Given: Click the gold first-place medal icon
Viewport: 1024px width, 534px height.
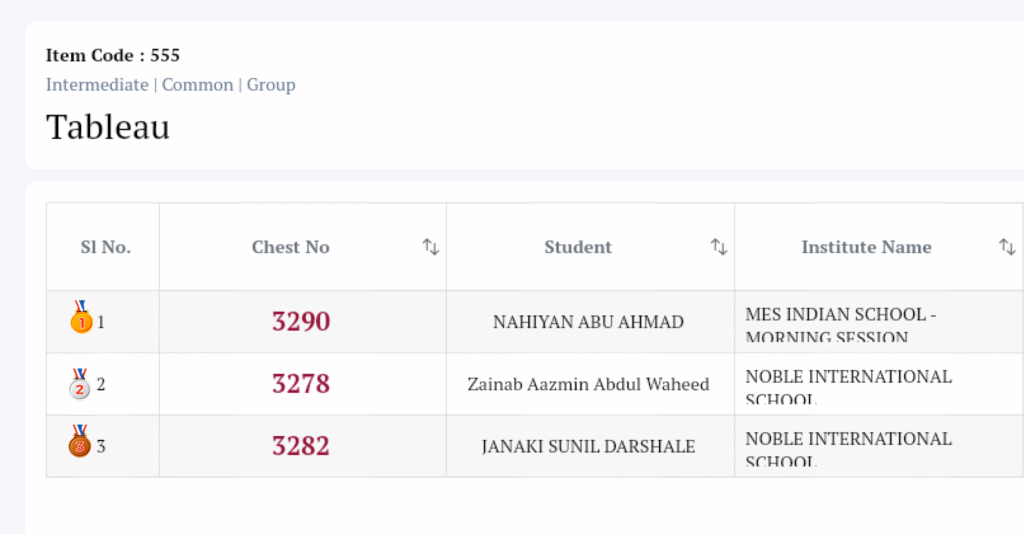Looking at the screenshot, I should pyautogui.click(x=81, y=318).
